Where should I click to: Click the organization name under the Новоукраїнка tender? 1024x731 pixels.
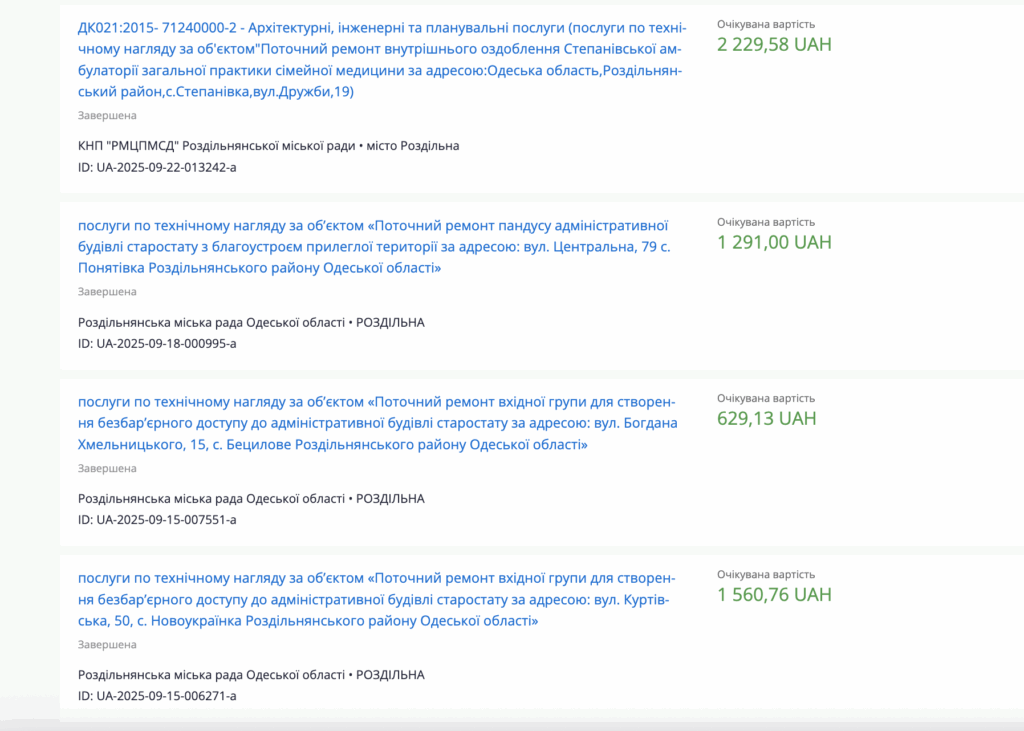tap(210, 675)
